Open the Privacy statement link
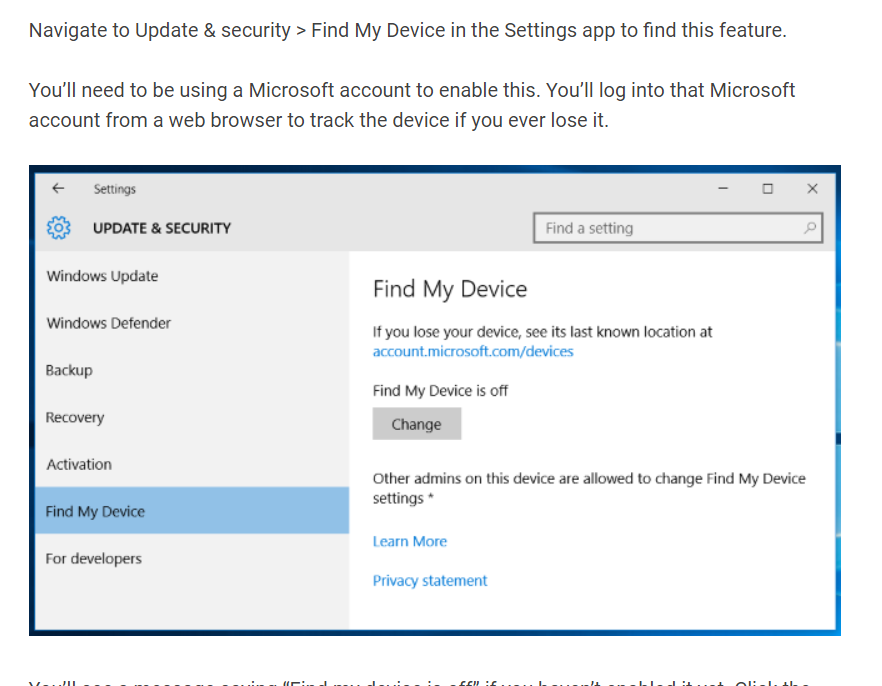 click(430, 580)
